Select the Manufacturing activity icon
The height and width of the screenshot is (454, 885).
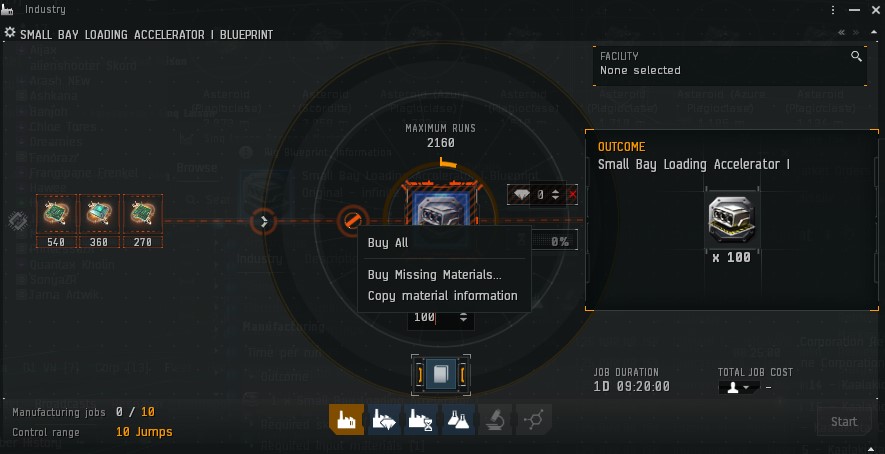pos(346,420)
